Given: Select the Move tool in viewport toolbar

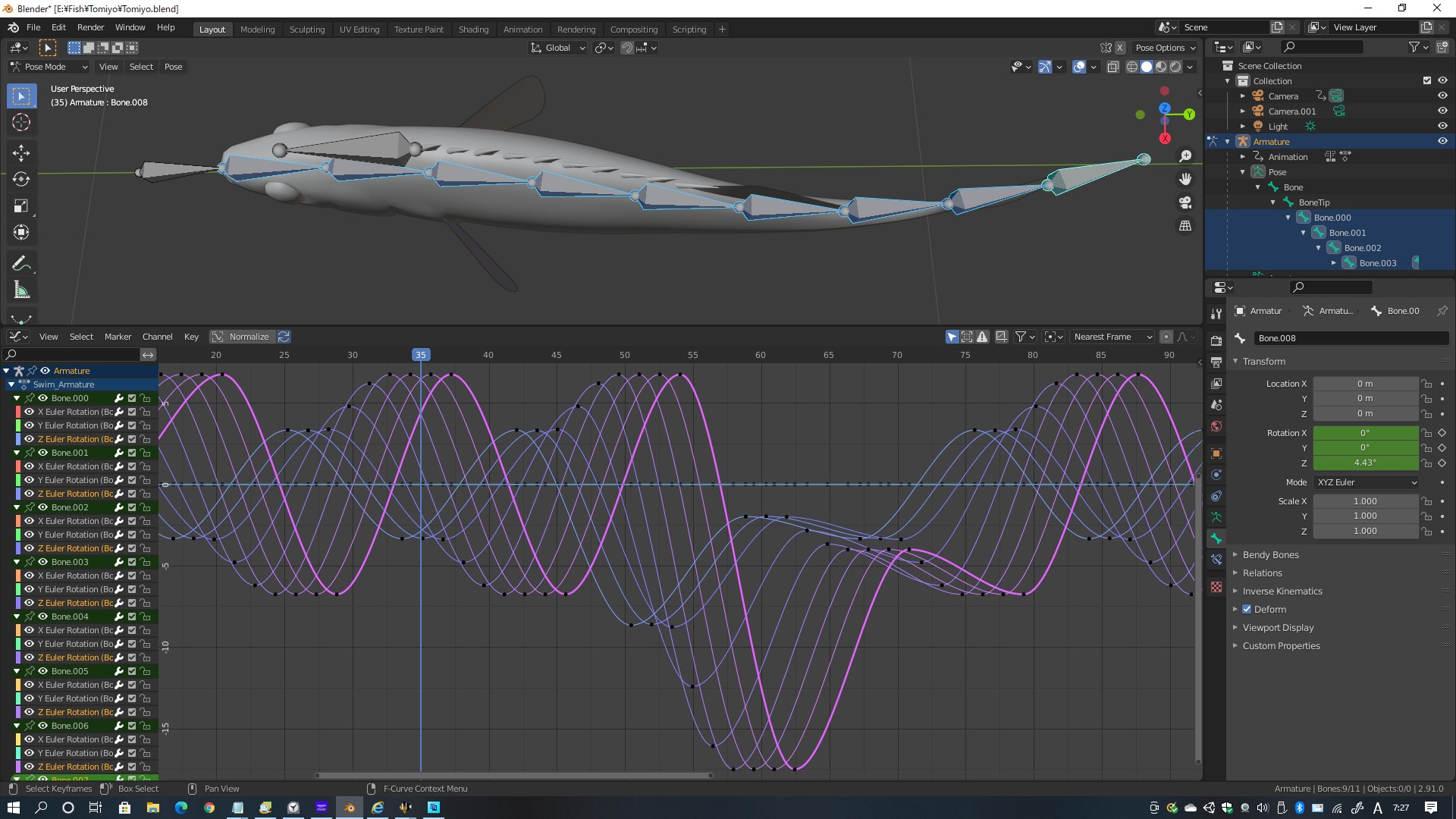Looking at the screenshot, I should pos(21,152).
